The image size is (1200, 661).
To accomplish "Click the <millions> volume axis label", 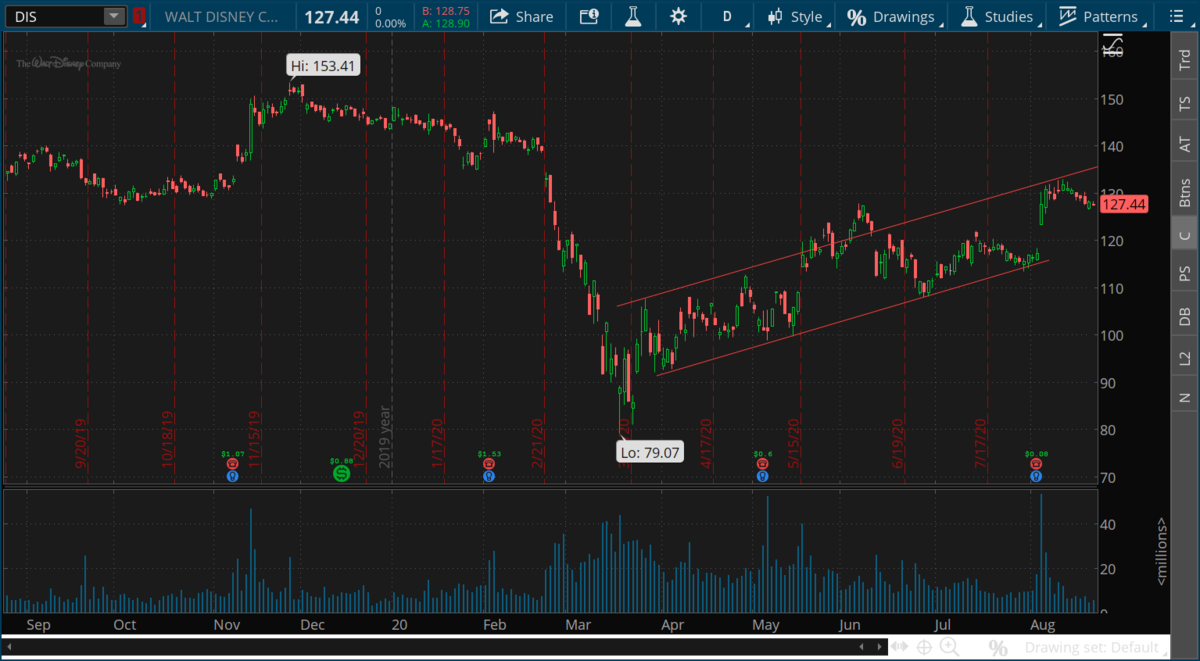I will coord(1160,552).
